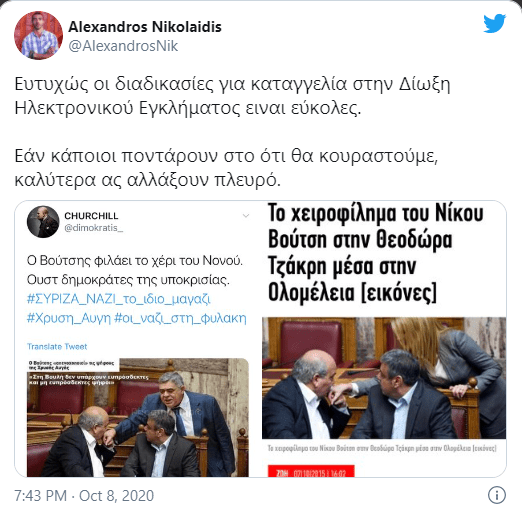Viewport: 522px width, 506px height.
Task: Open the CHURCHILL account avatar
Action: 43,222
